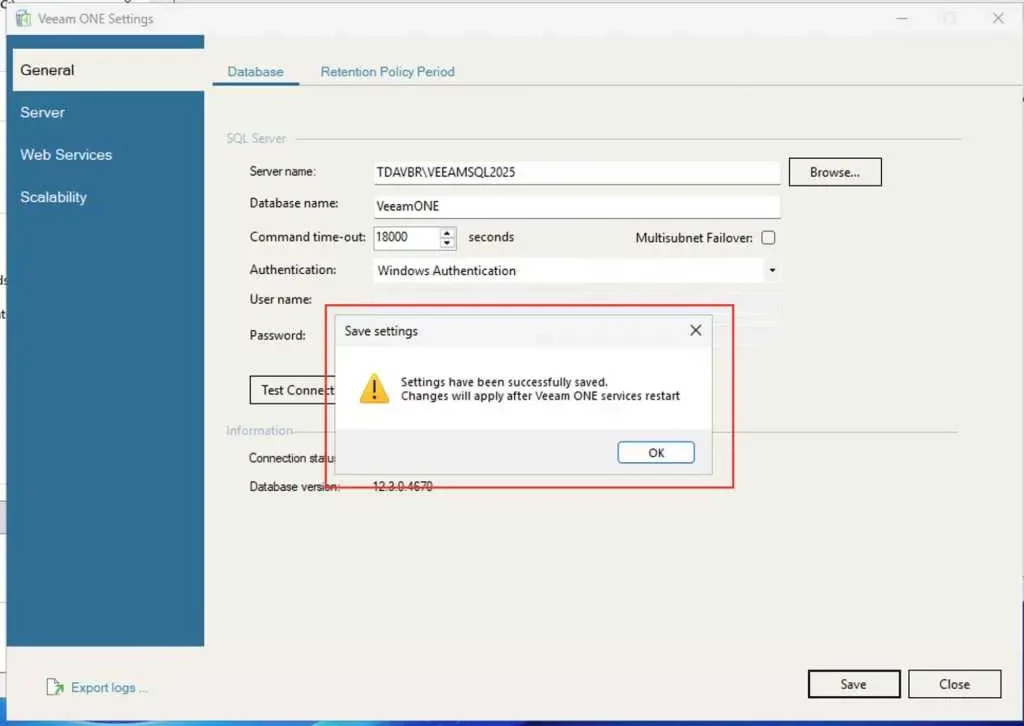Click the Save settings dialog title
Screen dimensions: 1024x726
pos(381,331)
